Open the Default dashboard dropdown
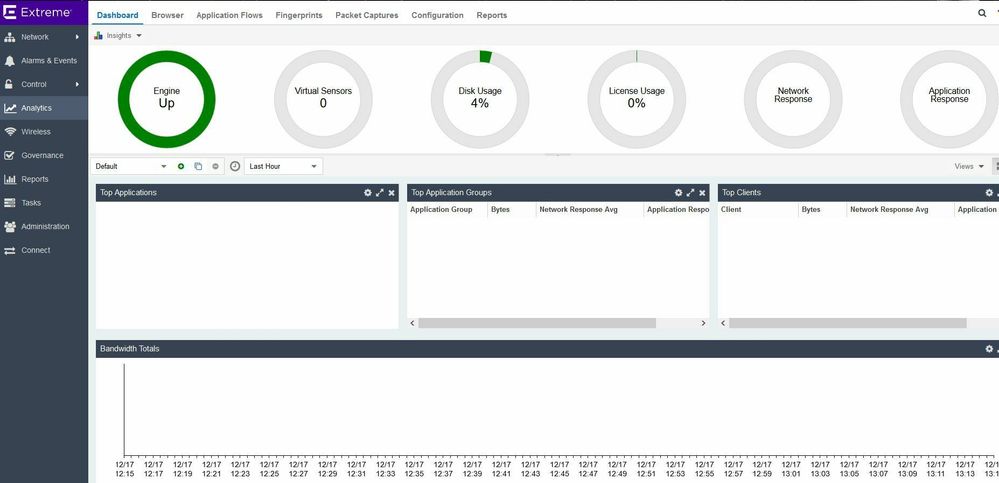 tap(131, 166)
